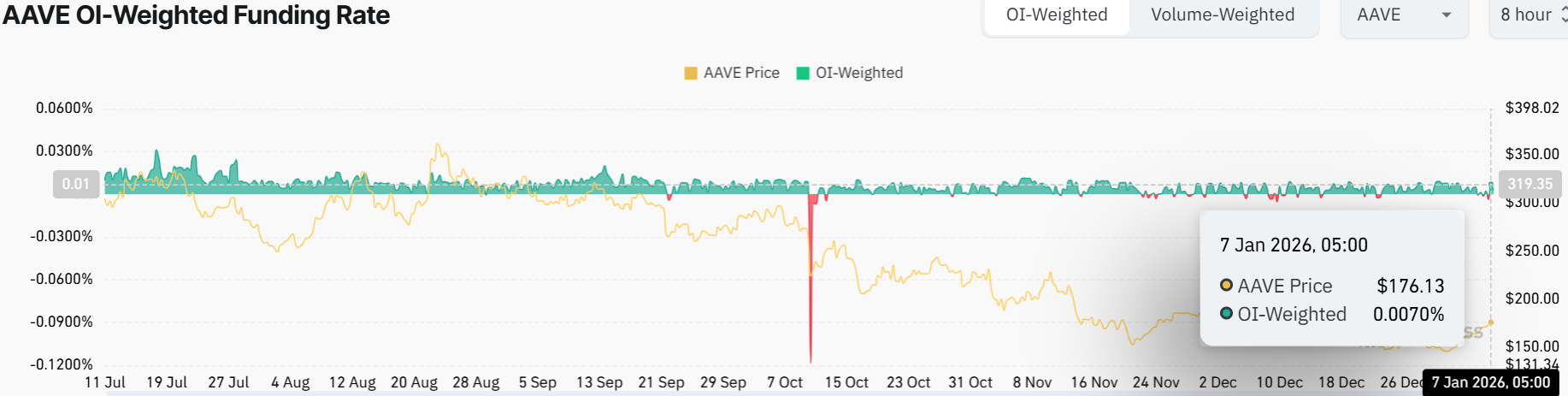The height and width of the screenshot is (396, 1568).
Task: Click the green OI-Weighted legend swatch
Action: coord(803,74)
